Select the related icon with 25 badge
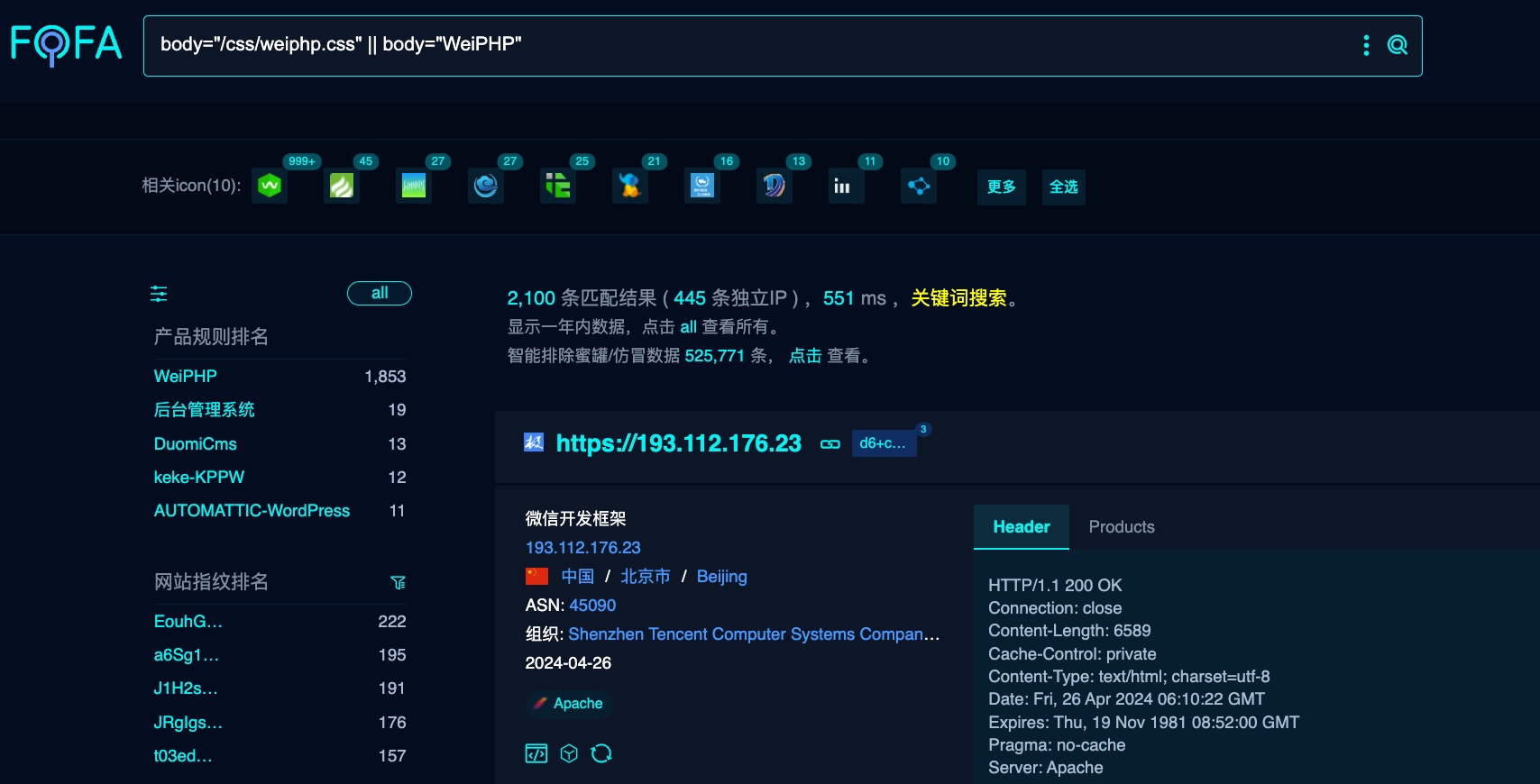The height and width of the screenshot is (784, 1540). [x=558, y=187]
